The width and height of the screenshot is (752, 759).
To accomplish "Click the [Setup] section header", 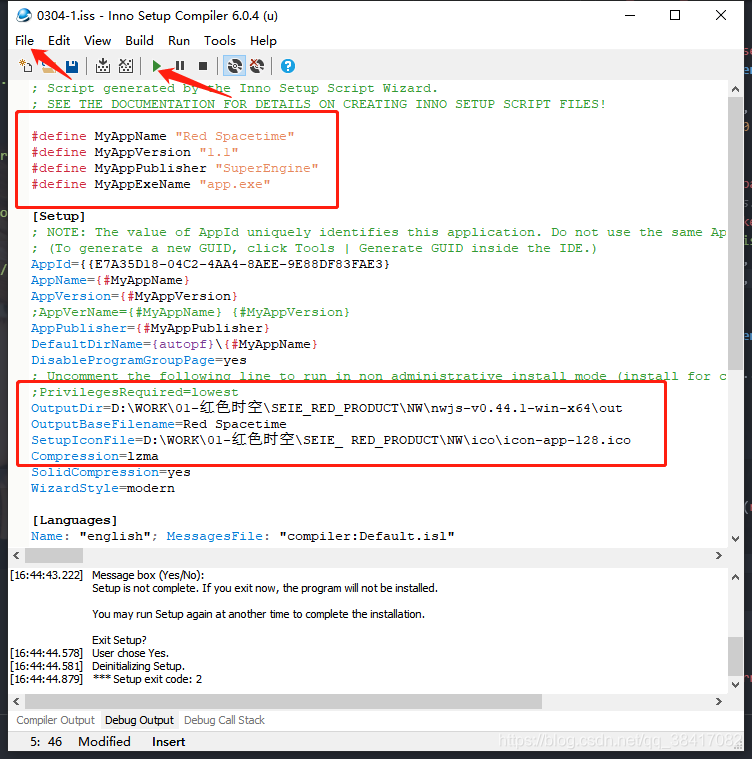I will click(59, 216).
